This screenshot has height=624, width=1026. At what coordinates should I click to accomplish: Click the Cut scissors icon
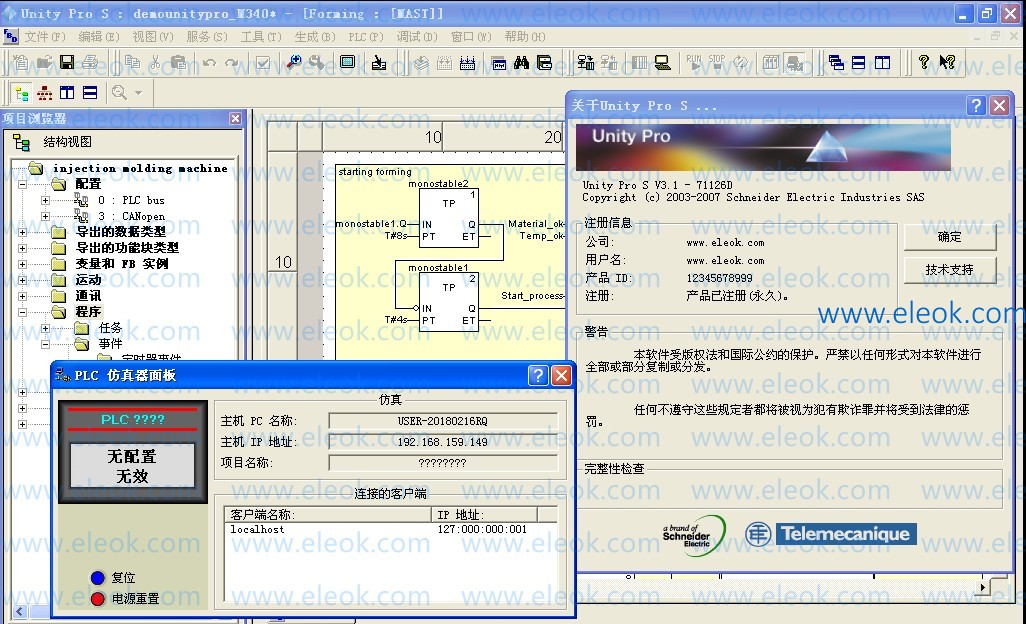tap(155, 62)
